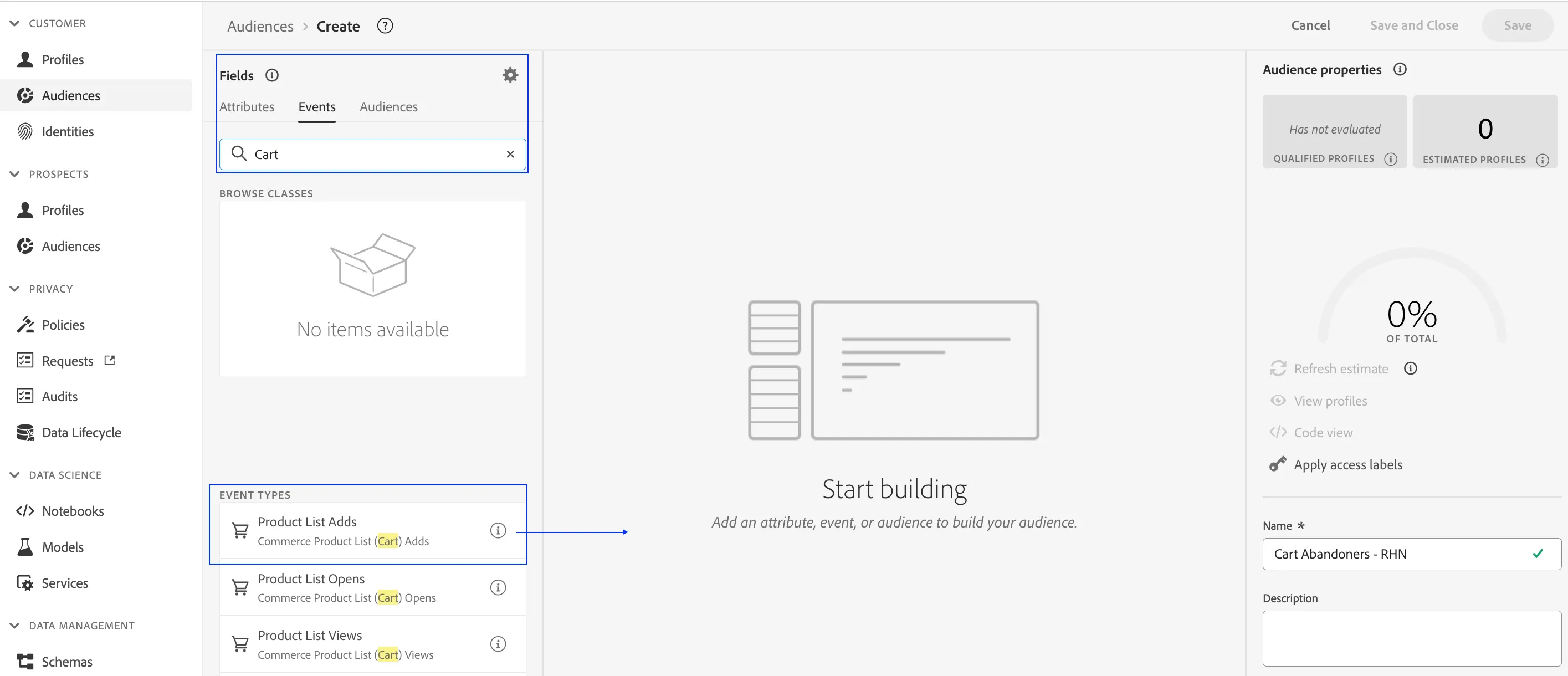1568x676 pixels.
Task: Select the Product List Views event
Action: point(372,644)
